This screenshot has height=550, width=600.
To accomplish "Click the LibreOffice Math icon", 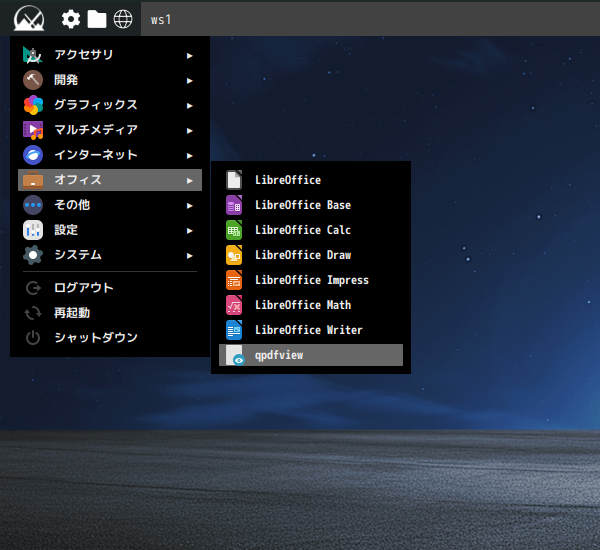I will [x=234, y=305].
